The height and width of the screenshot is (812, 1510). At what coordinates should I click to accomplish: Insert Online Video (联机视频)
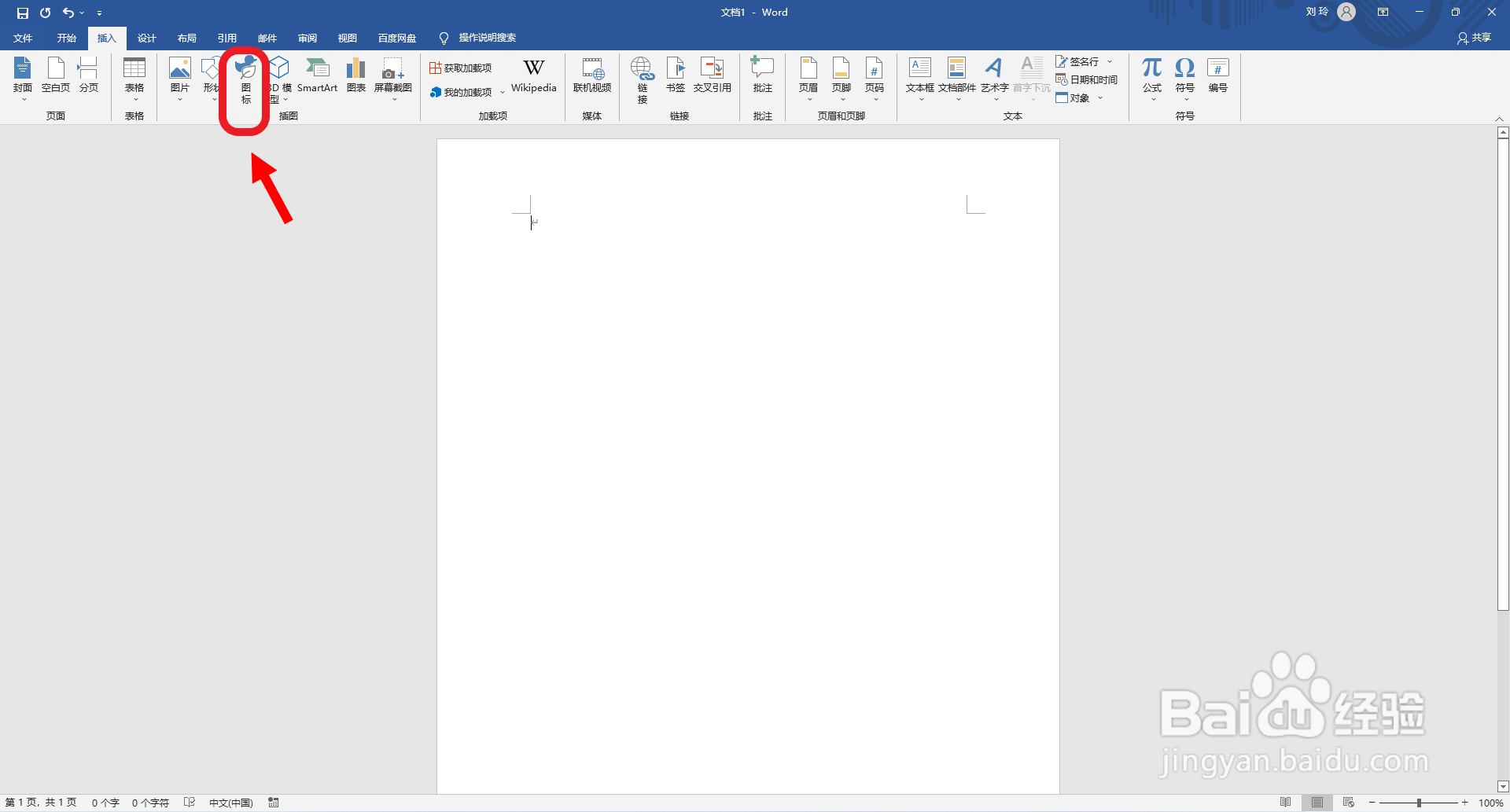(592, 75)
